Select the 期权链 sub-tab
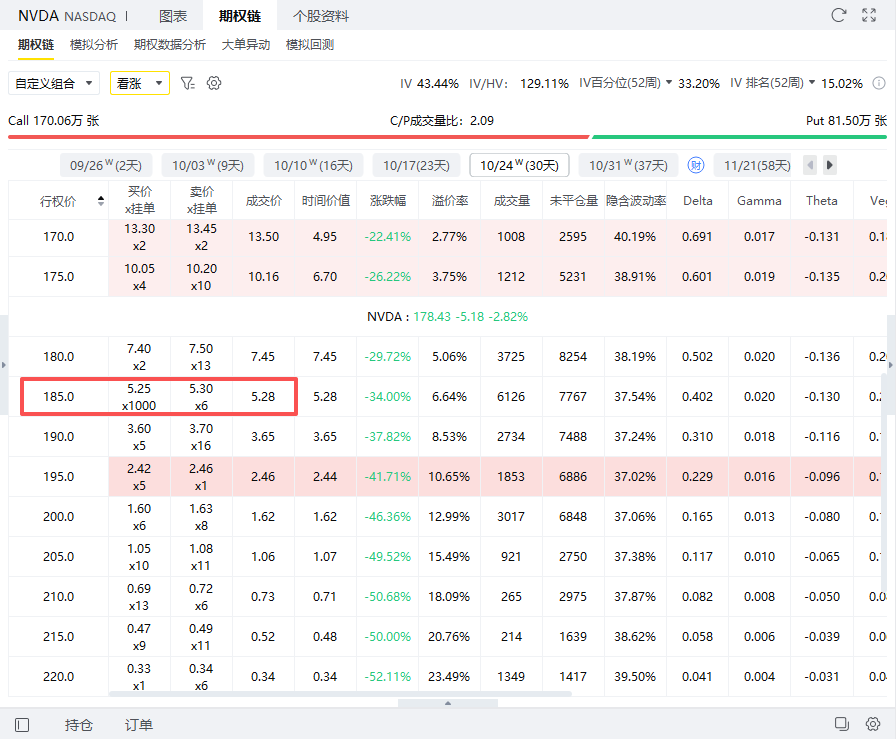The width and height of the screenshot is (896, 739). [35, 45]
